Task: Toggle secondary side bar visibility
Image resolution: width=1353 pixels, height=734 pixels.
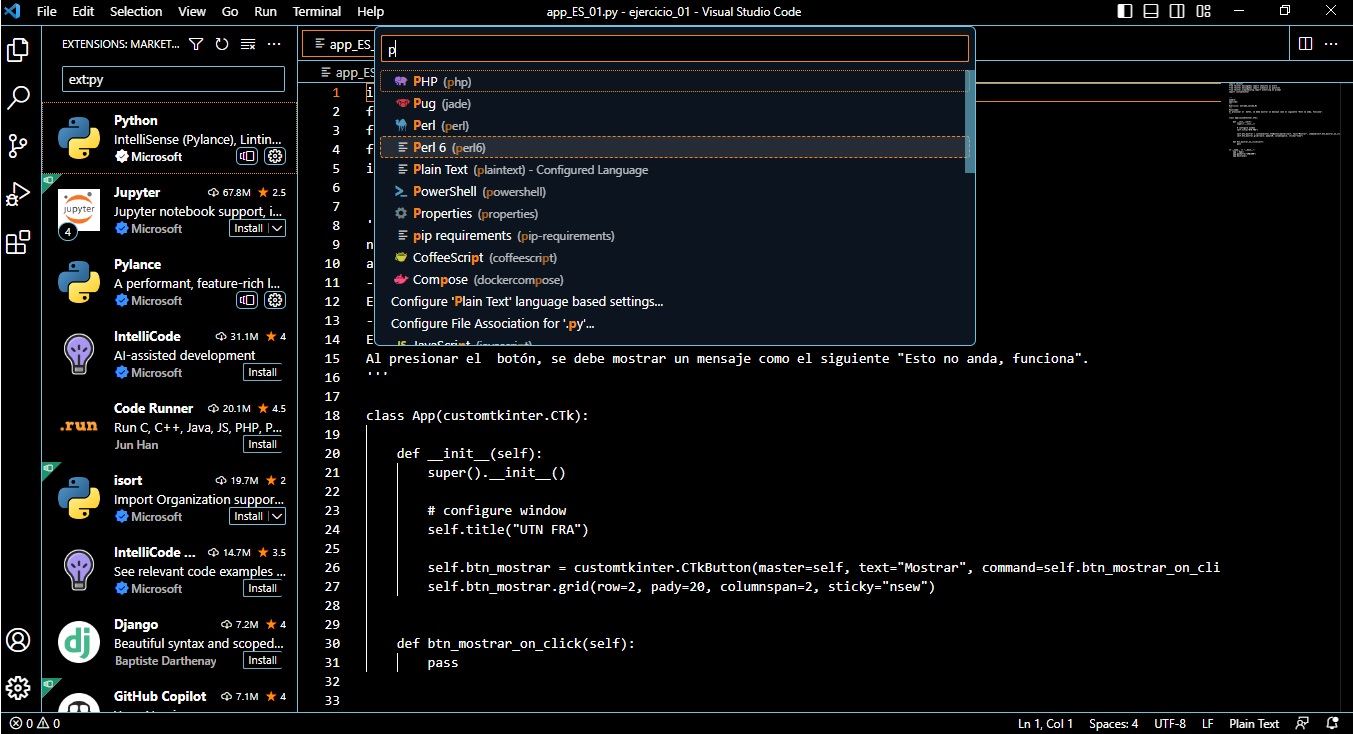Action: pyautogui.click(x=1177, y=11)
